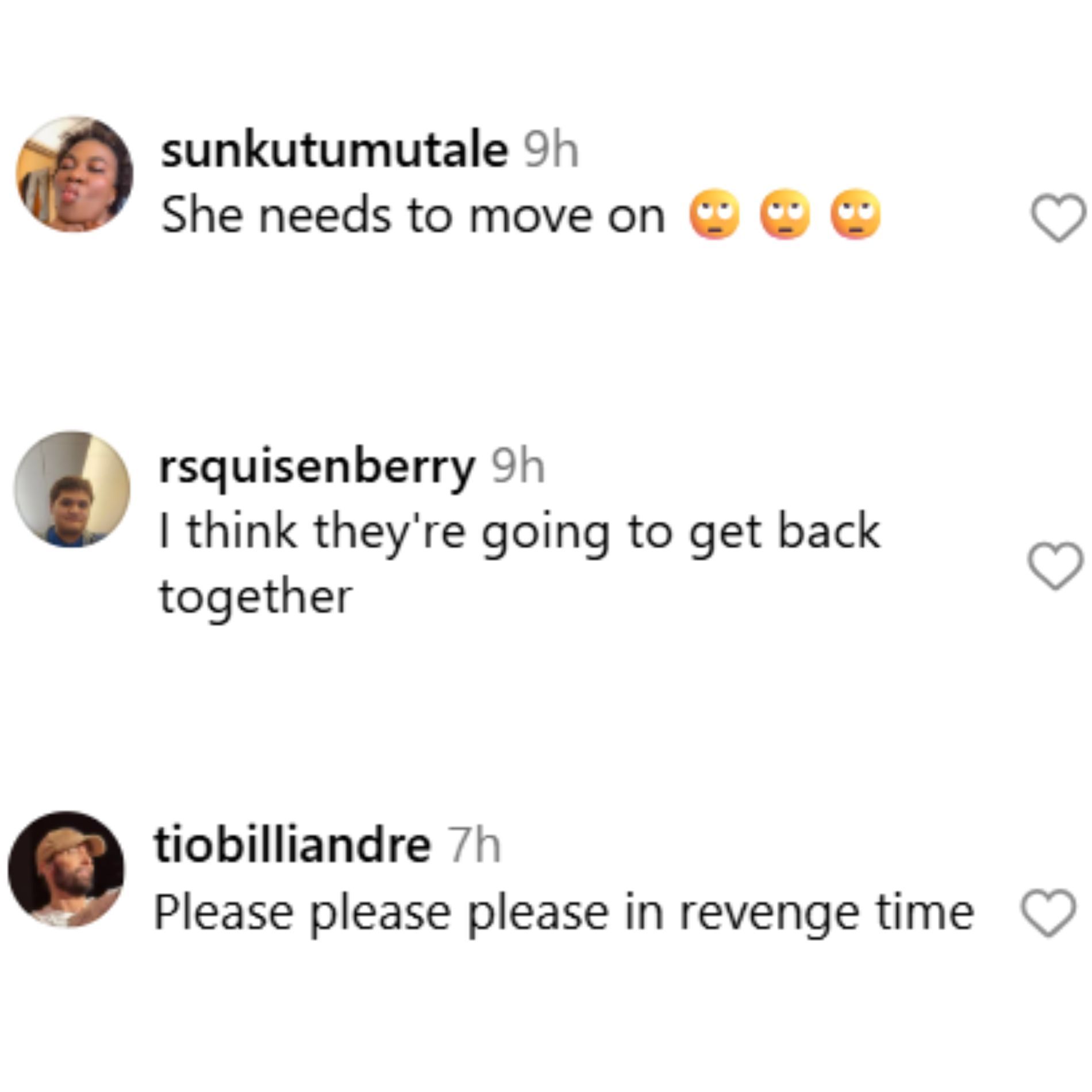Like tiobilliandre's revenge time comment
The height and width of the screenshot is (1092, 1092).
coord(1048,913)
